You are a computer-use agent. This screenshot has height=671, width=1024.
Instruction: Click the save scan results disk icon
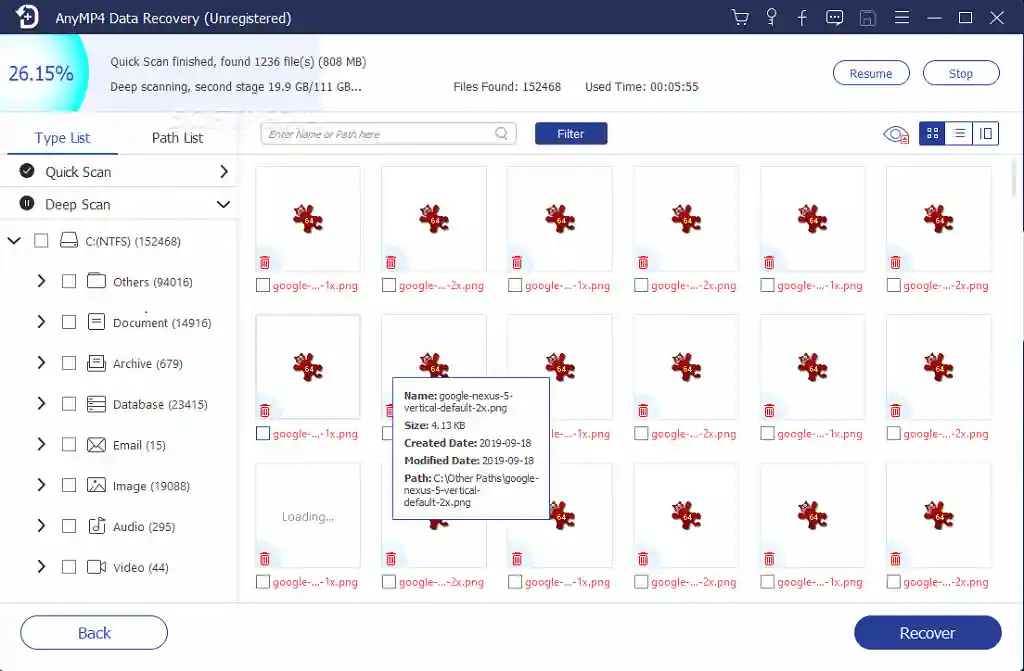[867, 17]
